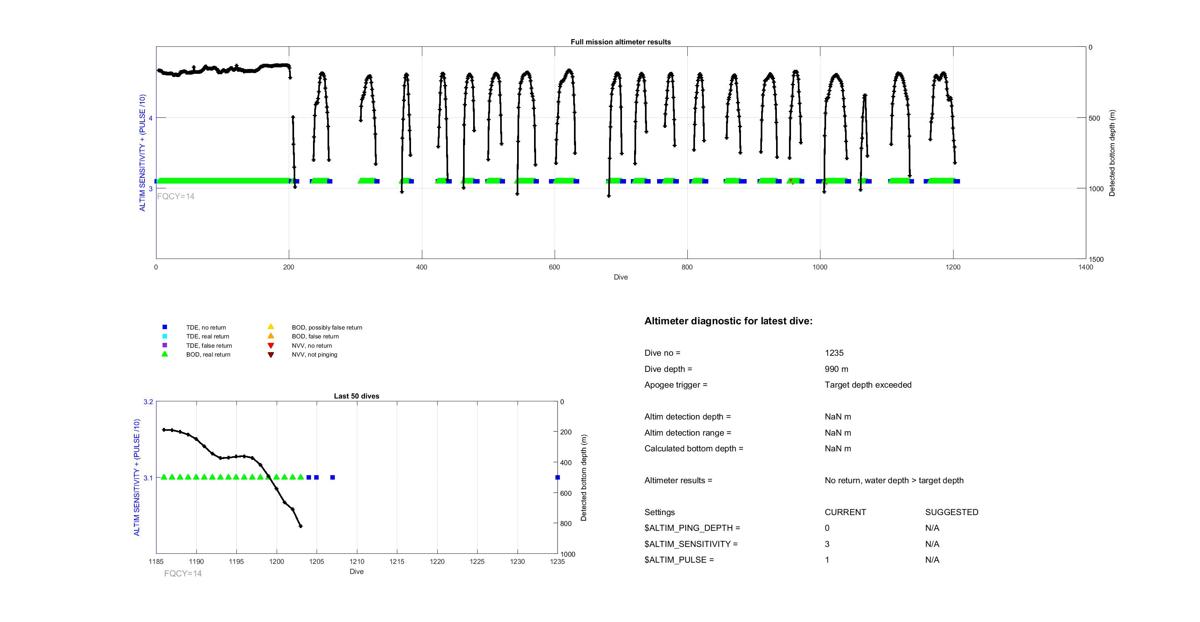This screenshot has width=1200, height=622.
Task: Click the 'Dive depth =' label
Action: pos(668,369)
